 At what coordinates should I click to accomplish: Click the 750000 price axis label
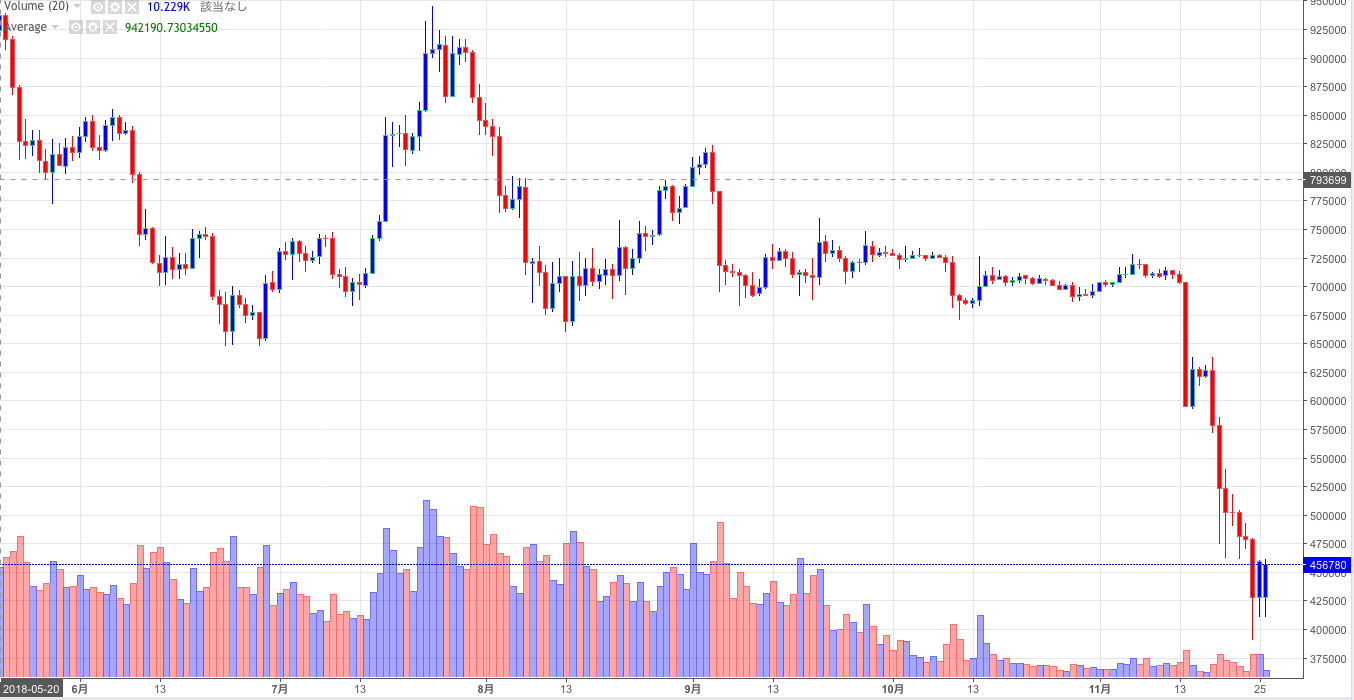[x=1329, y=230]
